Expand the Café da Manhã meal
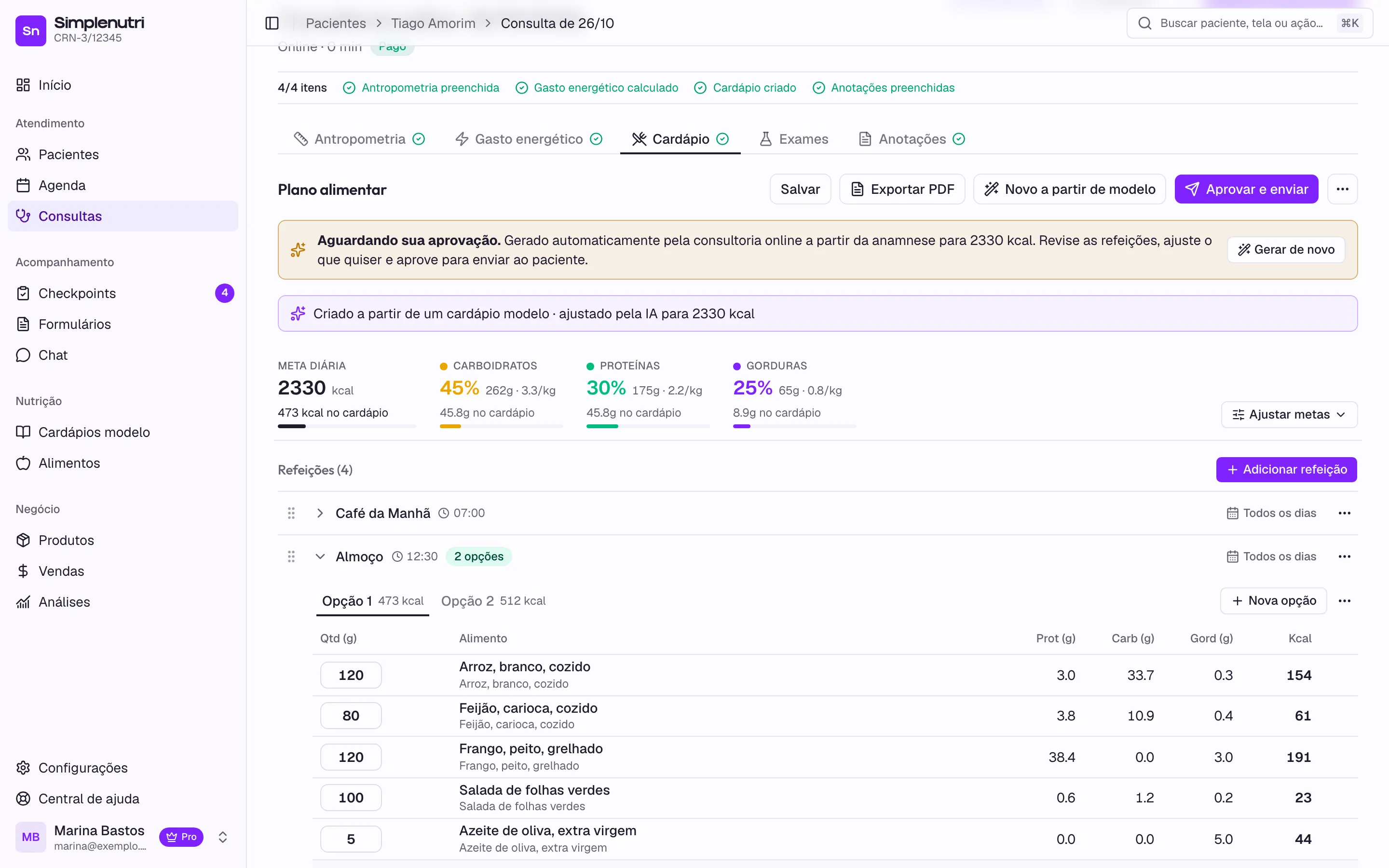 [320, 513]
